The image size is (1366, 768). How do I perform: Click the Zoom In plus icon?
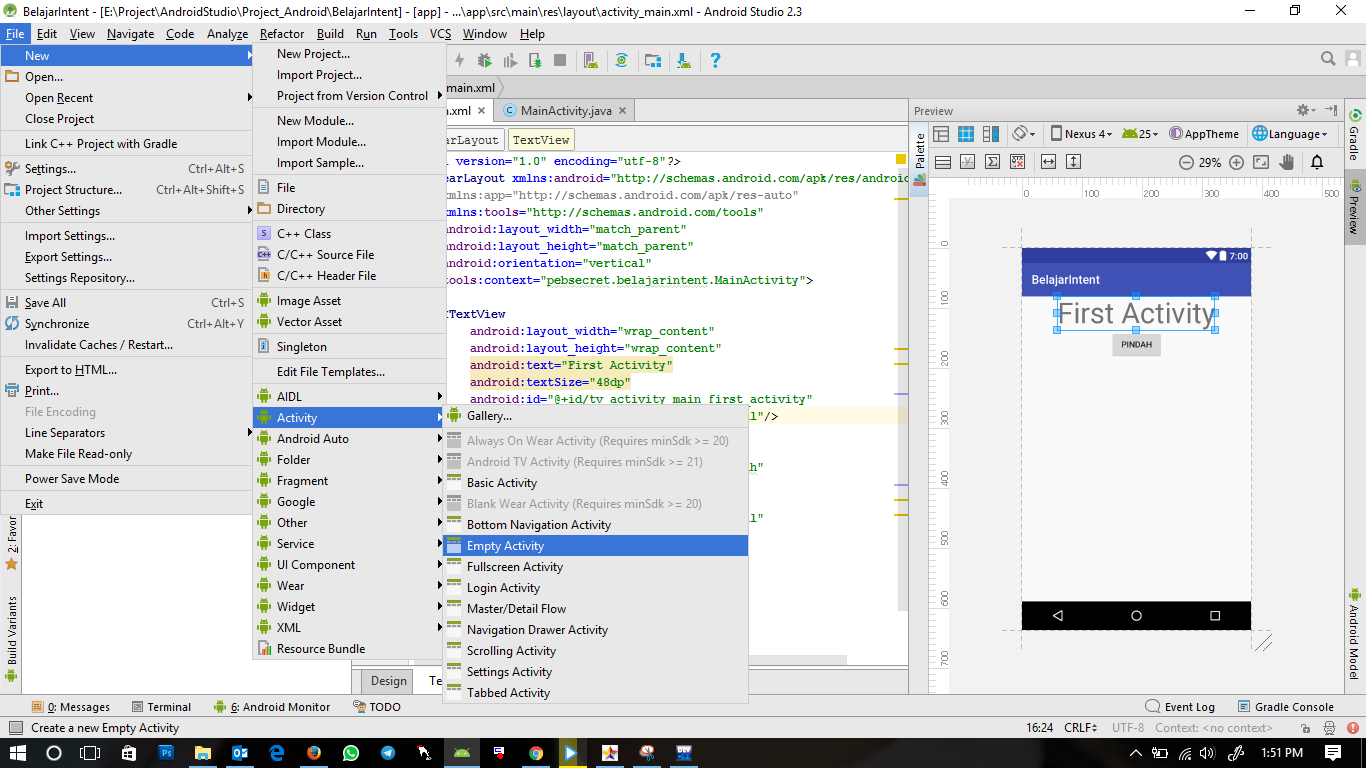tap(1236, 162)
